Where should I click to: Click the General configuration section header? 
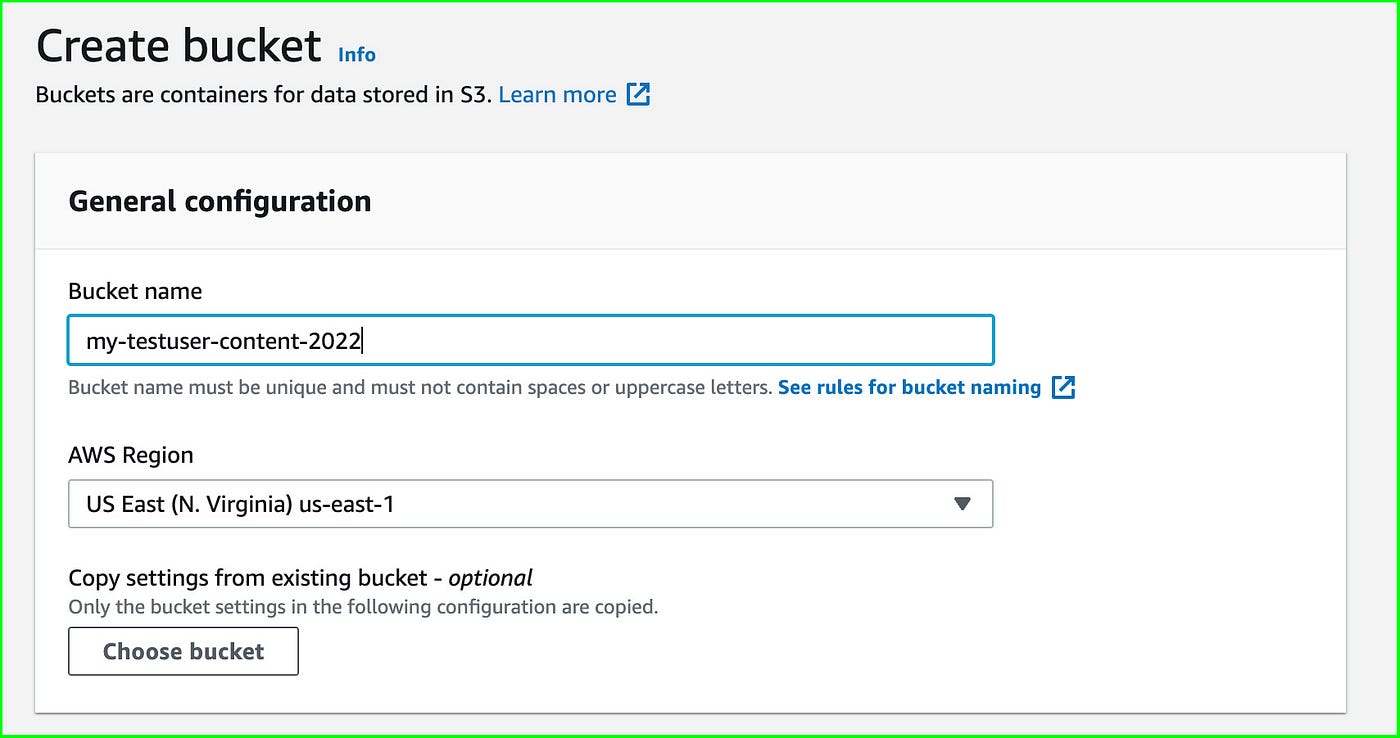219,201
